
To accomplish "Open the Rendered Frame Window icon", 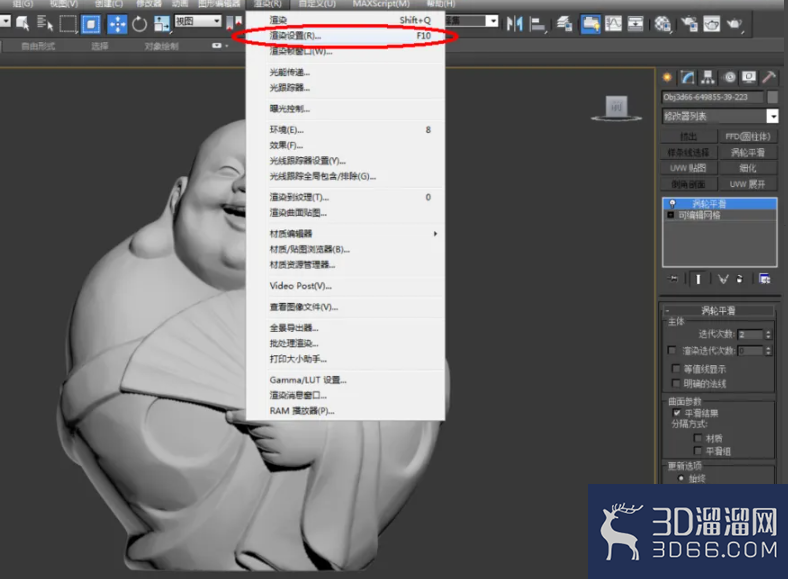I will pyautogui.click(x=712, y=24).
